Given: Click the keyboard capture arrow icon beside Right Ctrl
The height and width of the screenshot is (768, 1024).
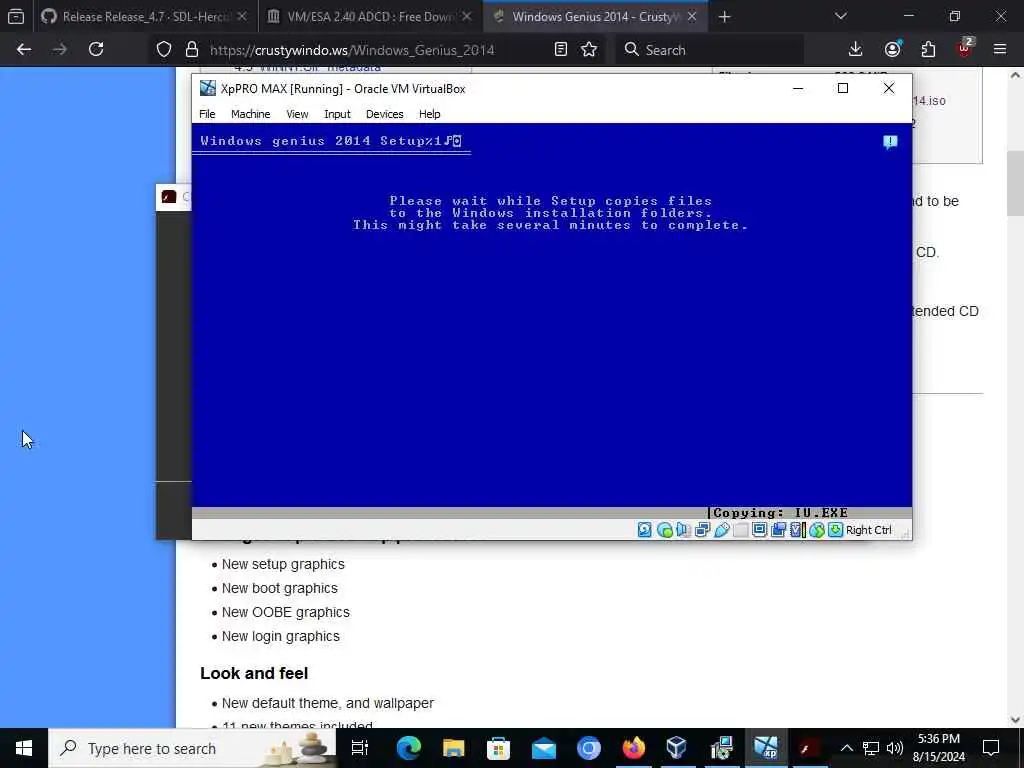Looking at the screenshot, I should [x=835, y=530].
